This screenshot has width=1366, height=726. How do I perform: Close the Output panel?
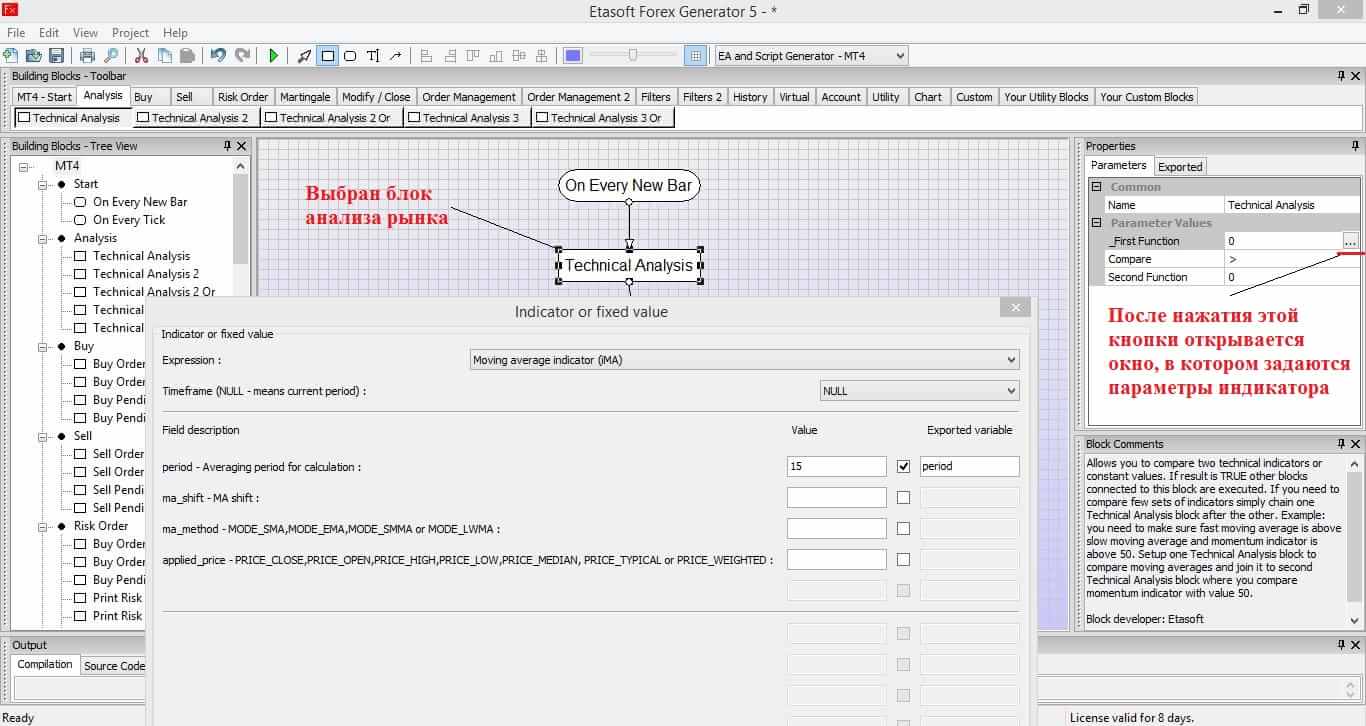[1356, 645]
